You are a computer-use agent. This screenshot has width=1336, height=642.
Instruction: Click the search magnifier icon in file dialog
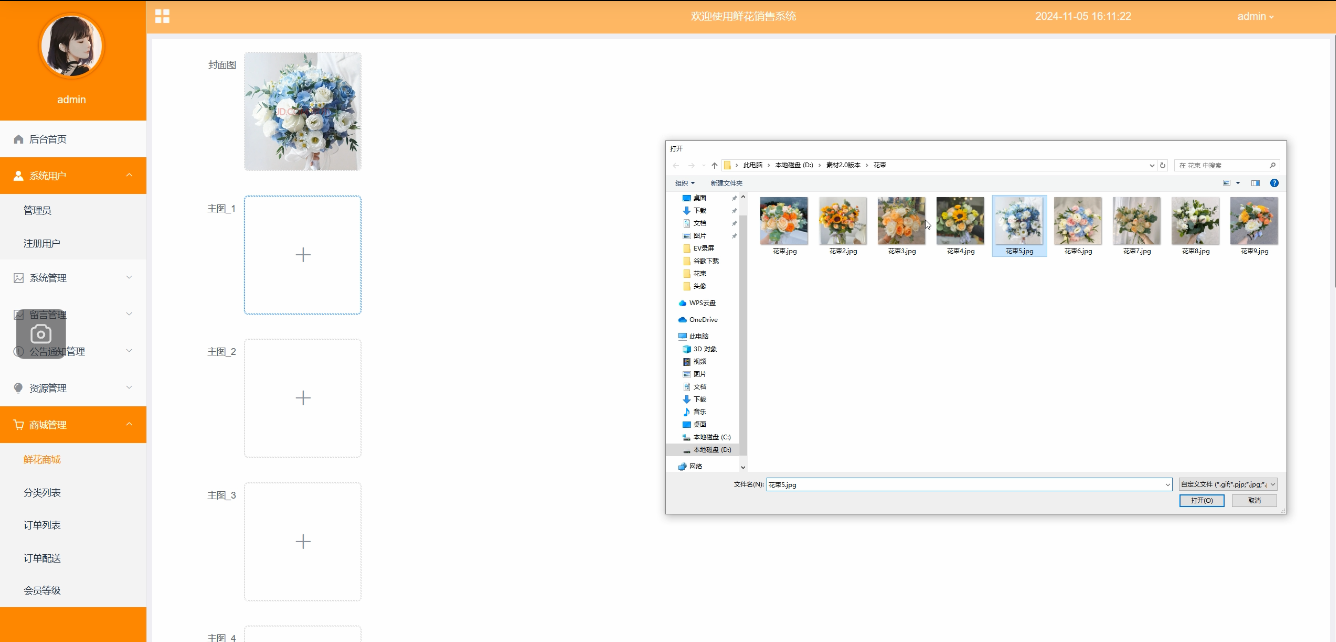coord(1272,165)
